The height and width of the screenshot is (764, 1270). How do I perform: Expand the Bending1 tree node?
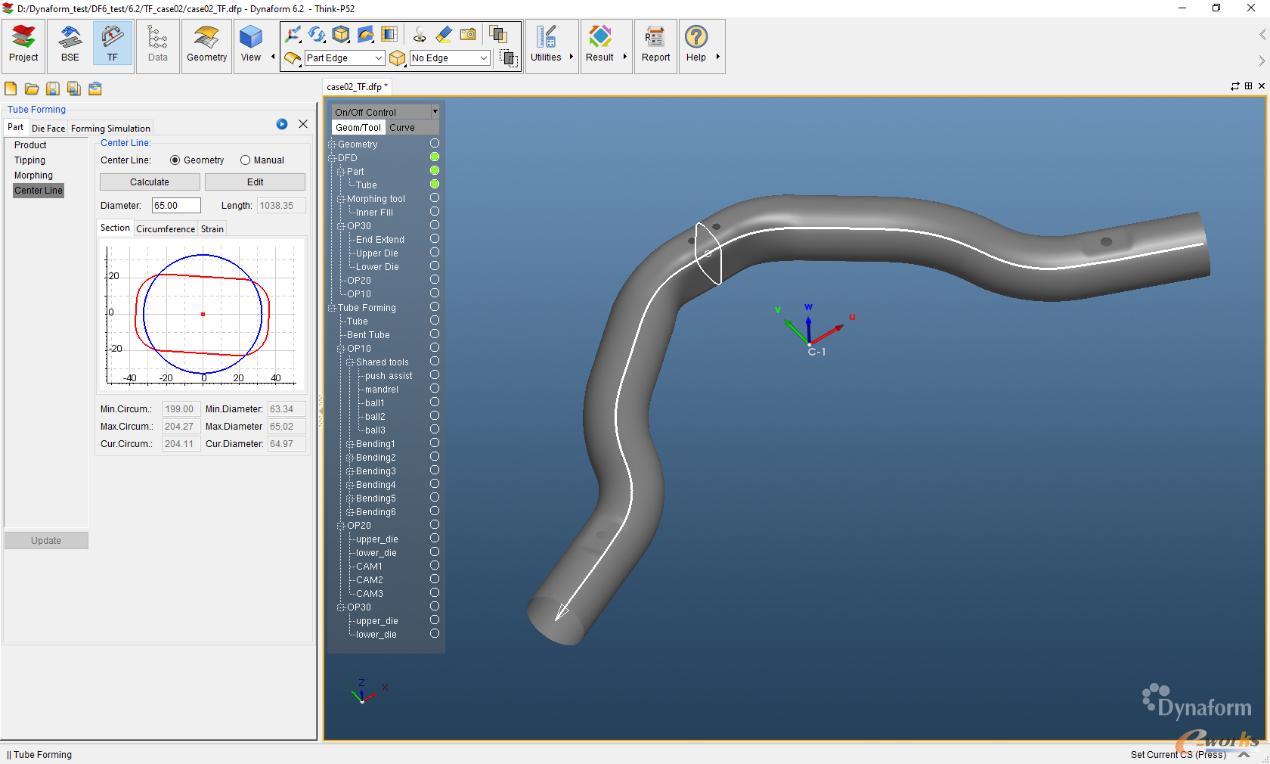pyautogui.click(x=350, y=444)
